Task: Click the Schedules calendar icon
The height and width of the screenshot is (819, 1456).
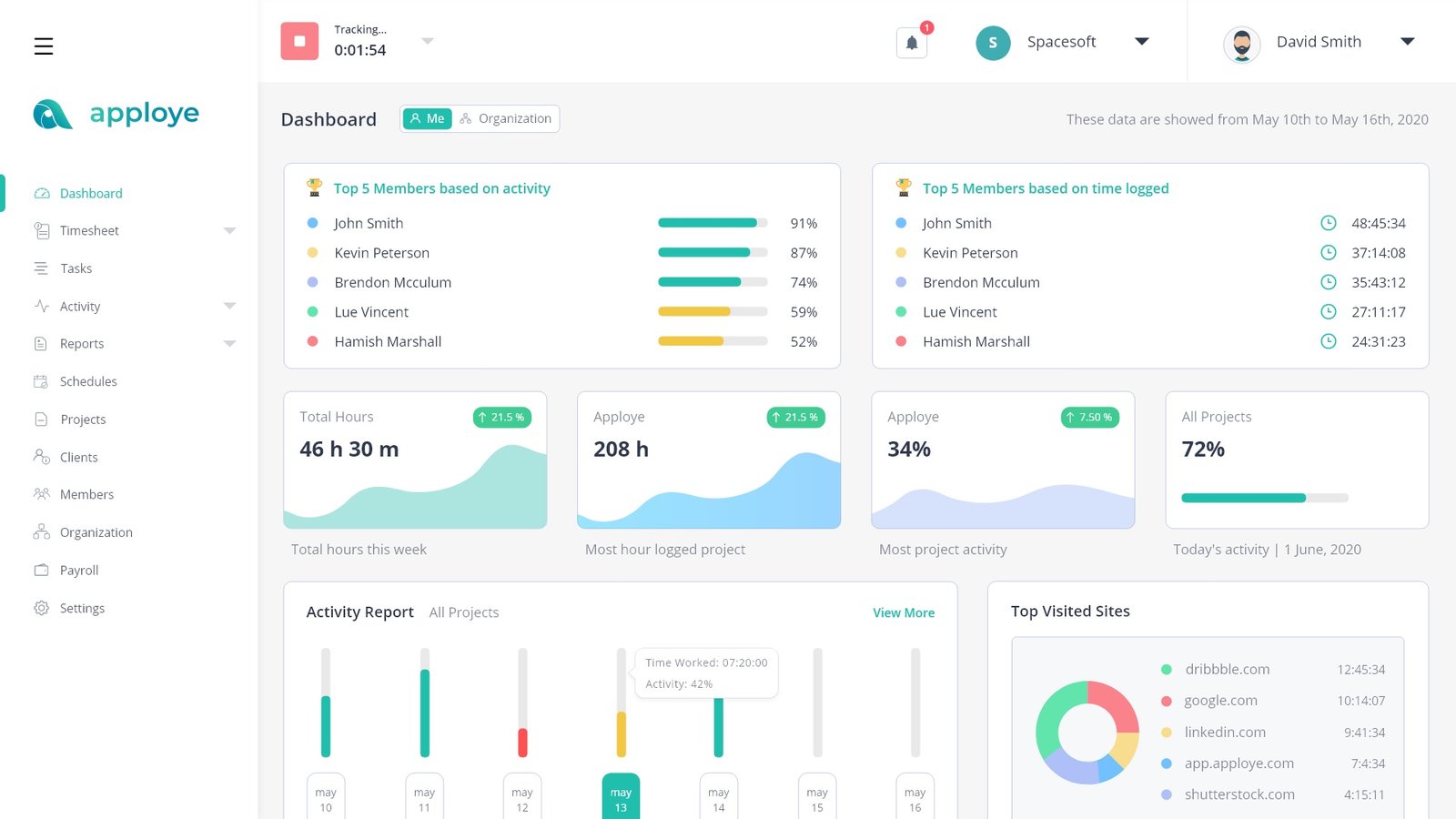Action: [41, 381]
